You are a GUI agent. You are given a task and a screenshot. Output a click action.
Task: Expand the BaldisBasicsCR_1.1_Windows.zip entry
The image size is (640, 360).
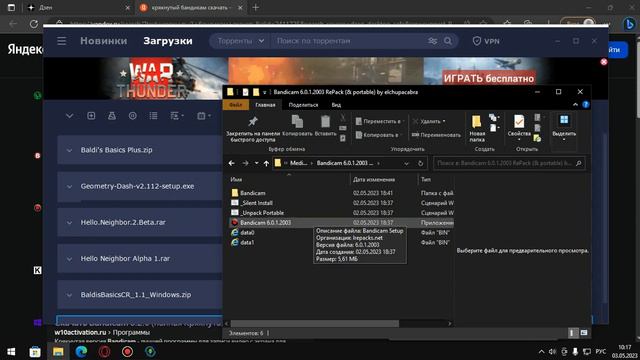coord(69,295)
